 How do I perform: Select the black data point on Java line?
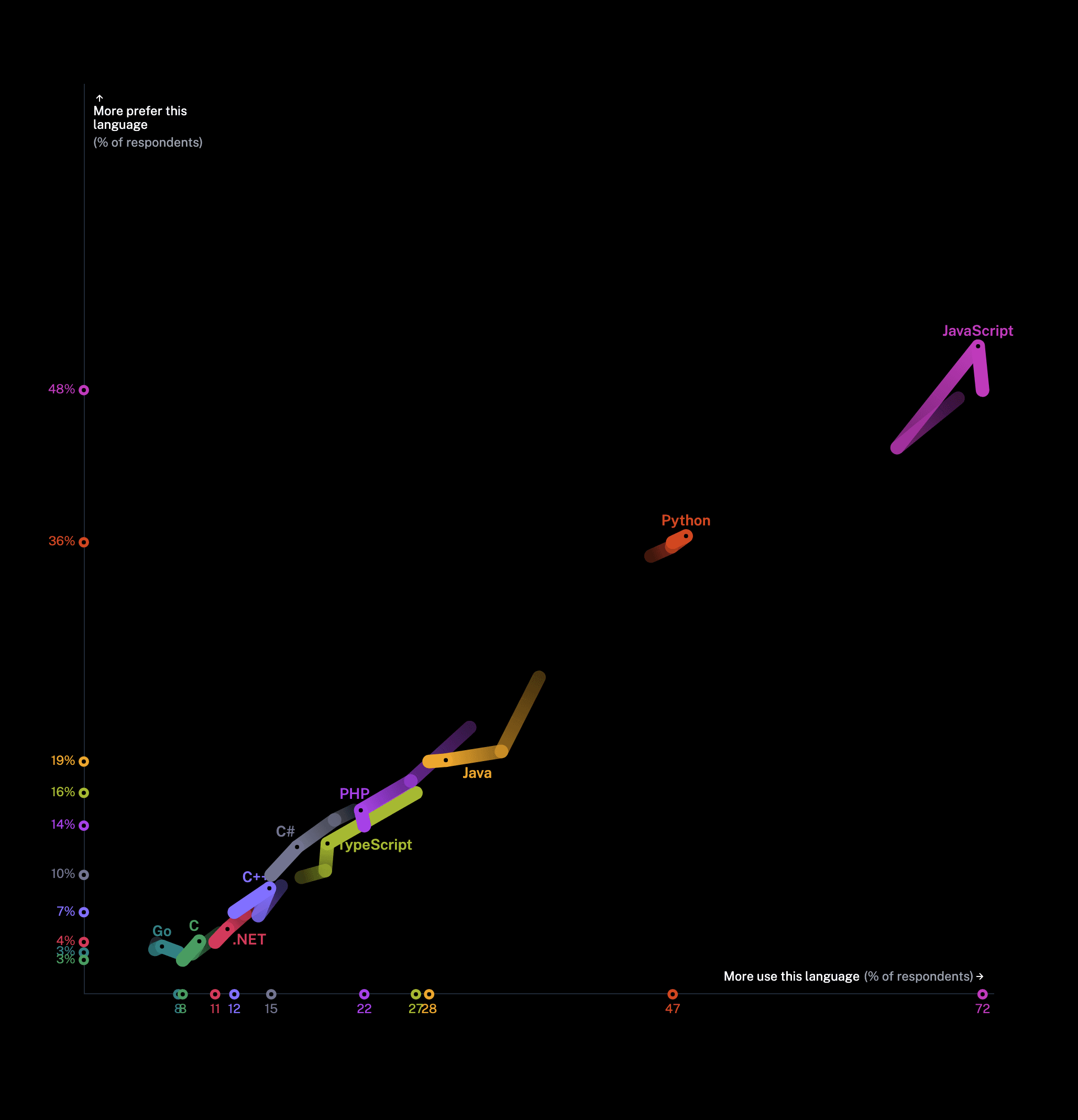tap(446, 760)
